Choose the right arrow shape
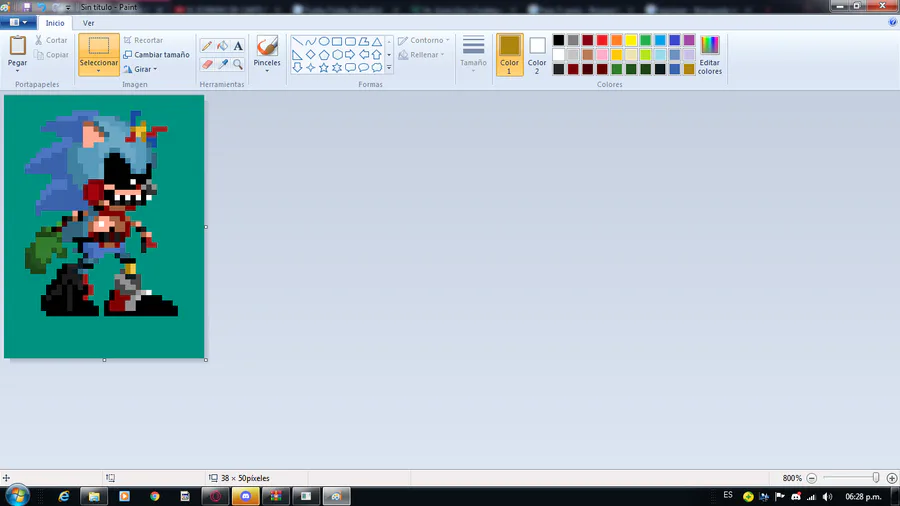This screenshot has height=506, width=900. (x=350, y=55)
